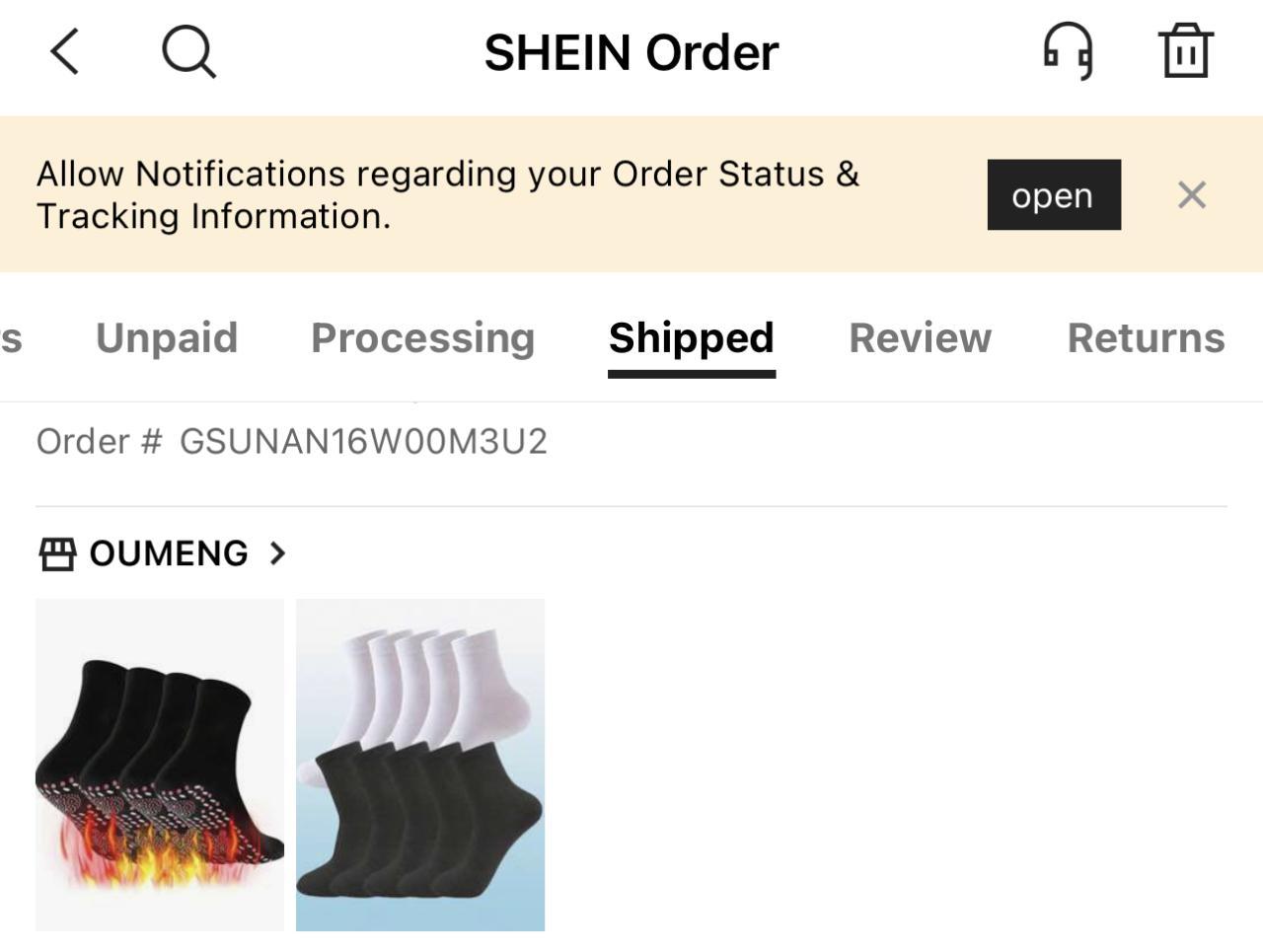
Task: Open the trash bin for deleted orders
Action: [1185, 51]
